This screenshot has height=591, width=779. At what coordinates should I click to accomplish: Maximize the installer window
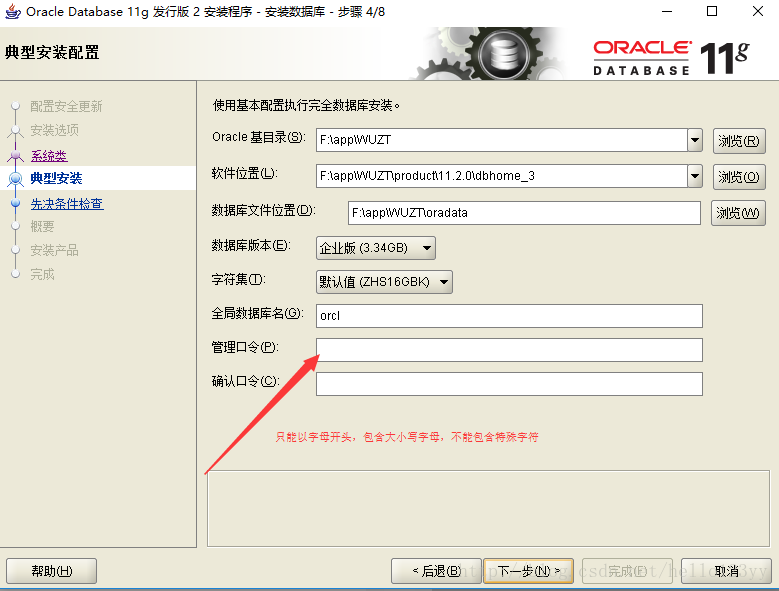click(x=712, y=11)
